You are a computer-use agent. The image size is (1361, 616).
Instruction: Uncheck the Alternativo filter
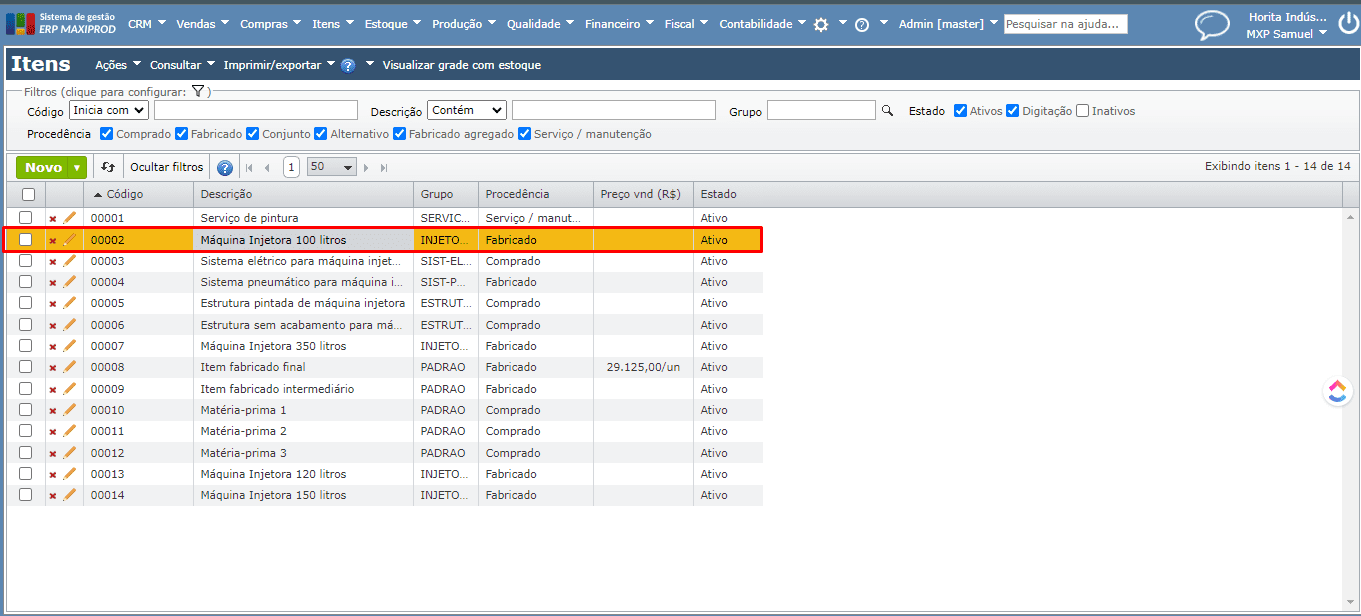320,134
